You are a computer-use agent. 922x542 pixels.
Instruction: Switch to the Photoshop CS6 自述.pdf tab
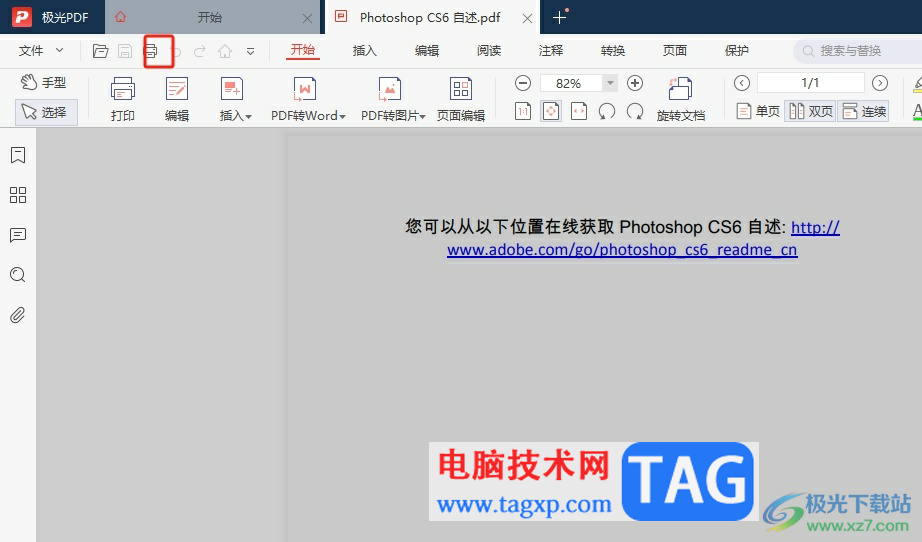[x=430, y=18]
